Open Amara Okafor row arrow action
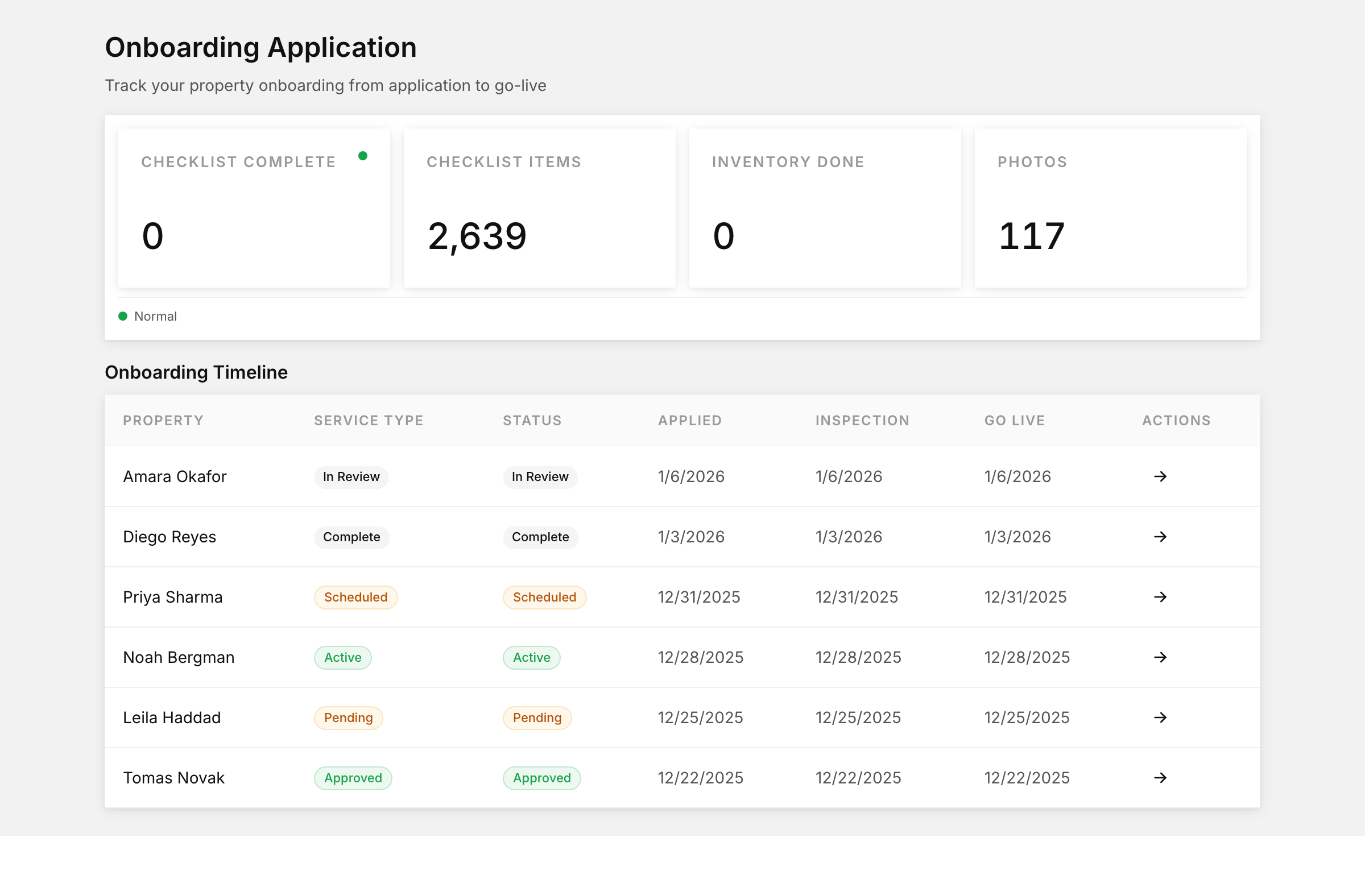1365x896 pixels. [1160, 476]
